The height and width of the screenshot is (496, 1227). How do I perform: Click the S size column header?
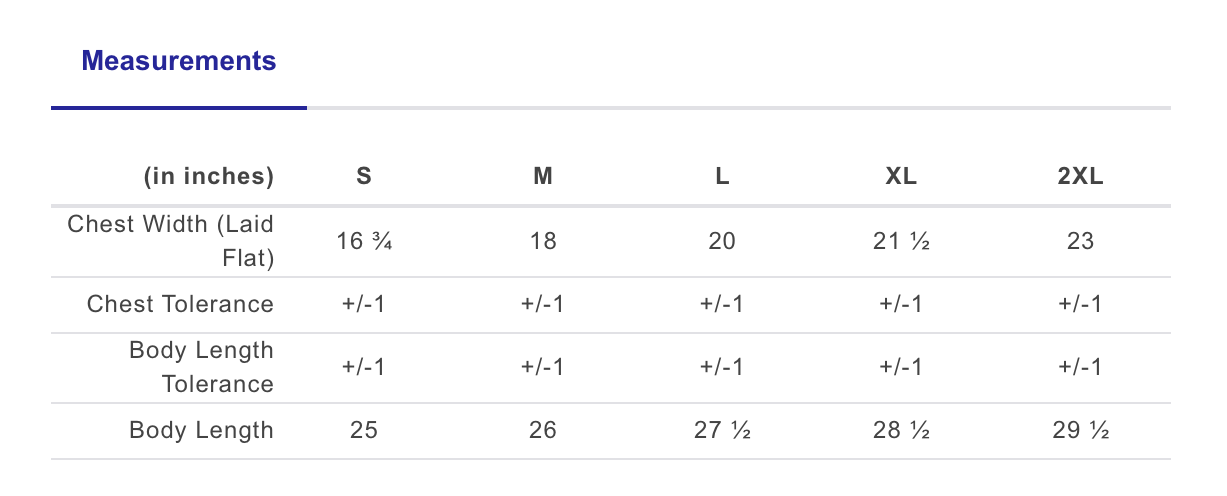[364, 177]
